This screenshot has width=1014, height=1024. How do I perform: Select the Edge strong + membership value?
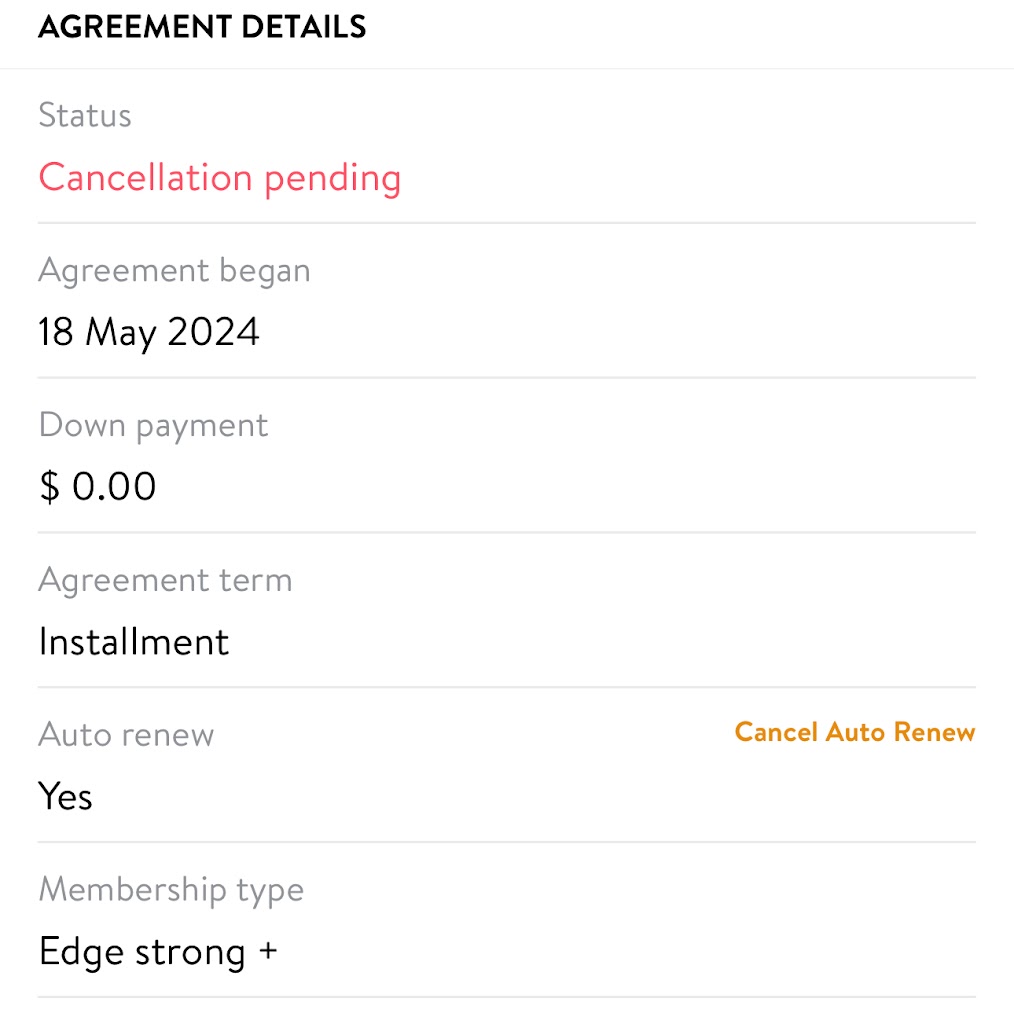click(x=157, y=952)
